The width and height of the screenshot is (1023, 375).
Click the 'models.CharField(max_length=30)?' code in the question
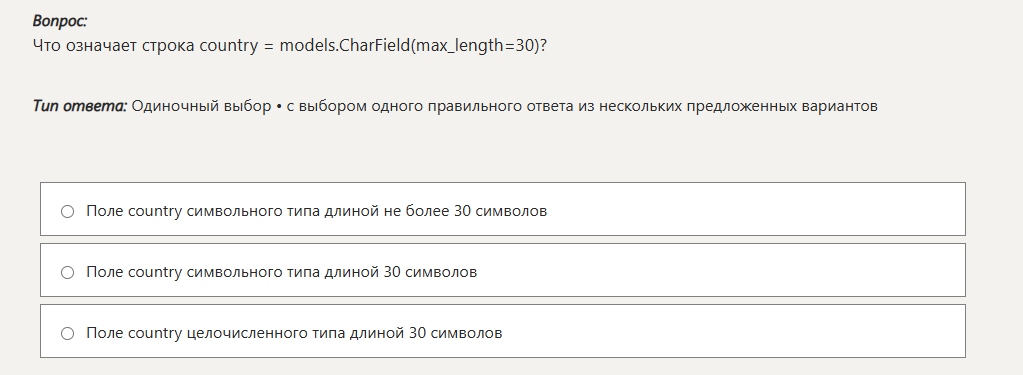[x=413, y=47]
